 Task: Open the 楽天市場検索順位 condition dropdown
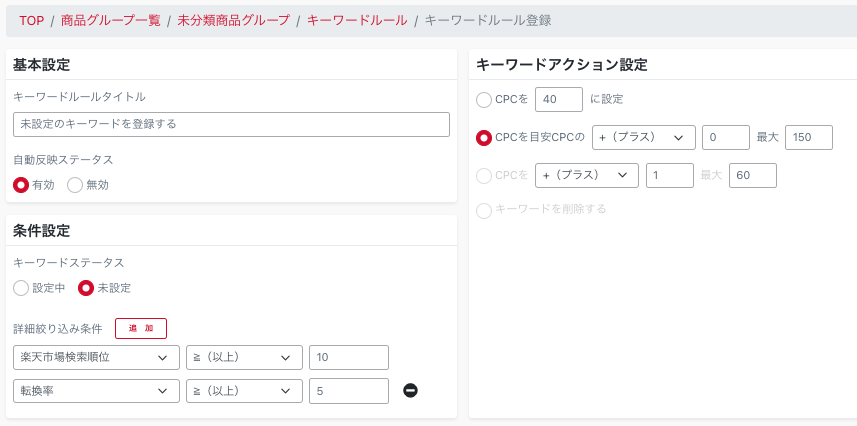97,358
